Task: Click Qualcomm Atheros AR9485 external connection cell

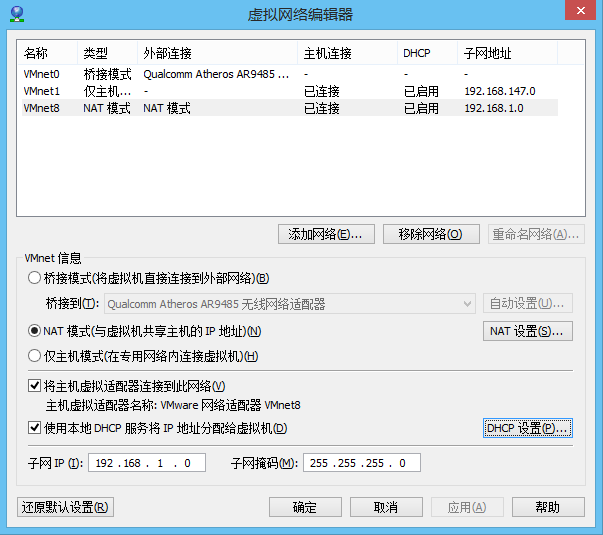Action: (216, 74)
